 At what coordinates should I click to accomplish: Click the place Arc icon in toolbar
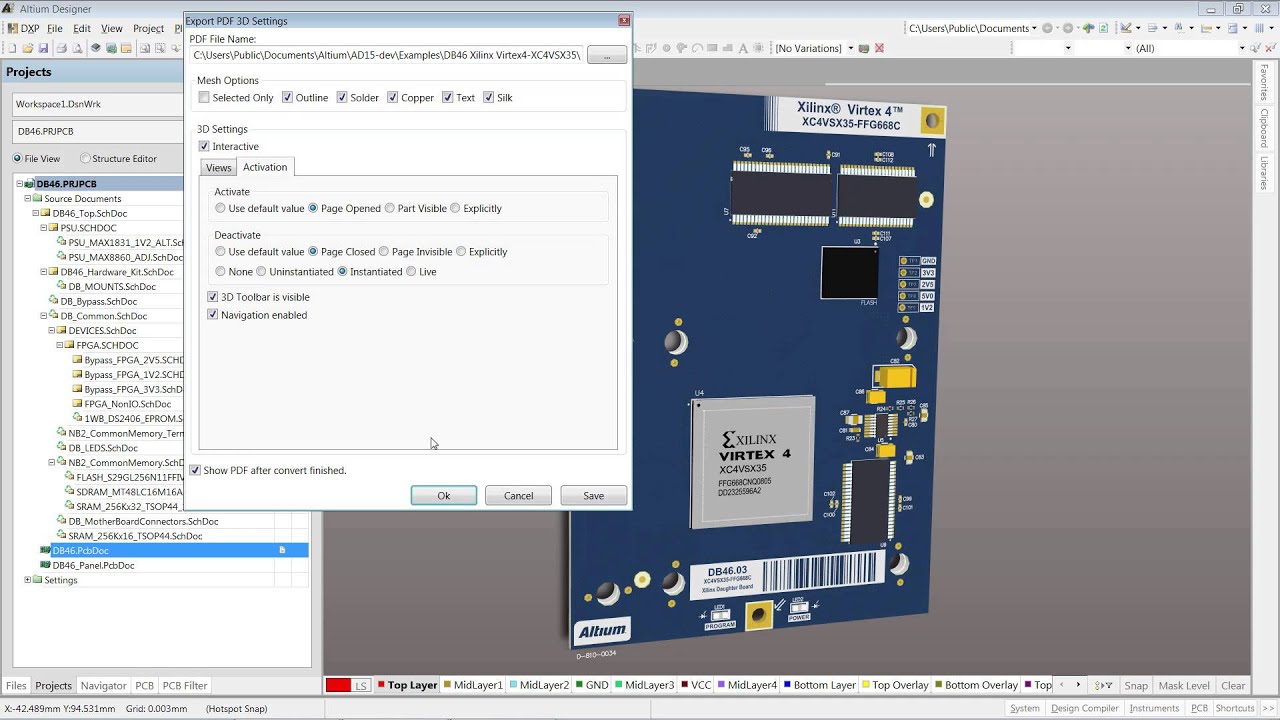(697, 48)
